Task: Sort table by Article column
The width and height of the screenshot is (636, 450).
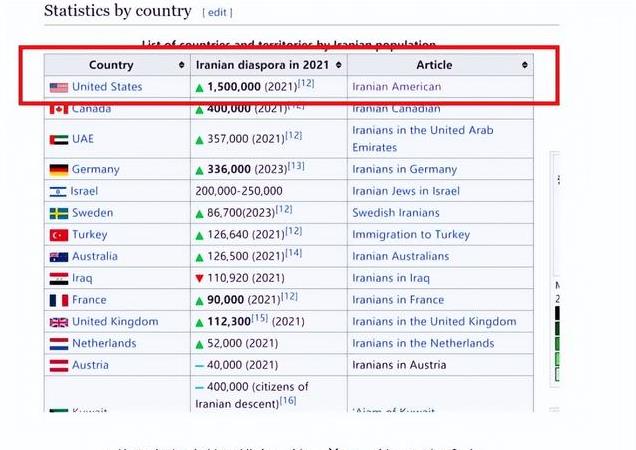Action: [524, 65]
